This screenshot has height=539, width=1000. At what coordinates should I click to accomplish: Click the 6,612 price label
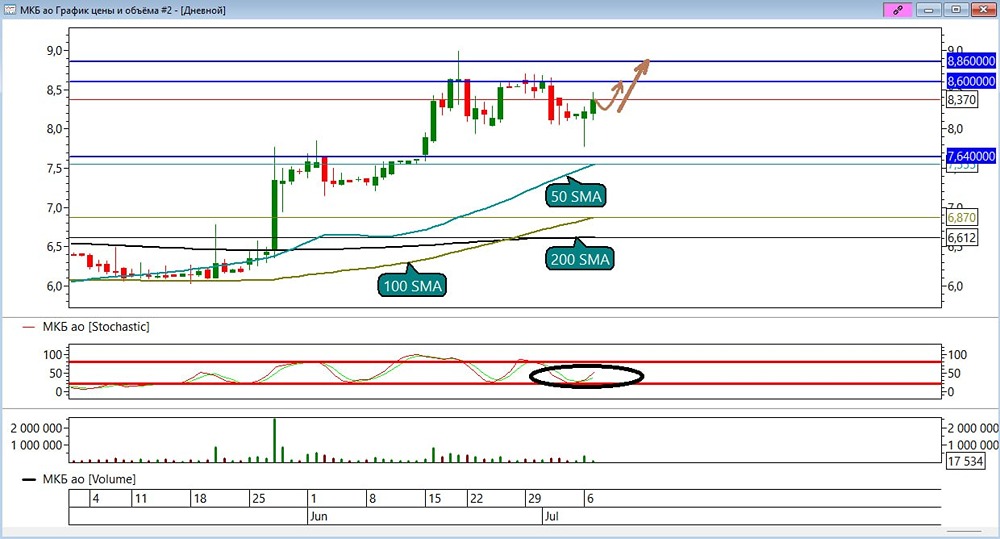click(961, 238)
